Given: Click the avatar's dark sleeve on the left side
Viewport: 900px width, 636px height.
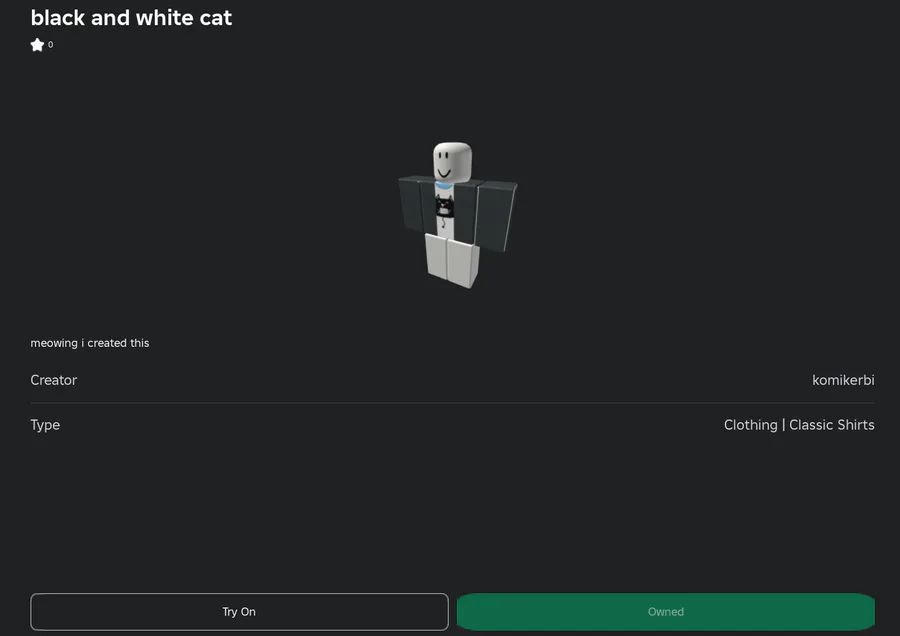Looking at the screenshot, I should coord(411,204).
